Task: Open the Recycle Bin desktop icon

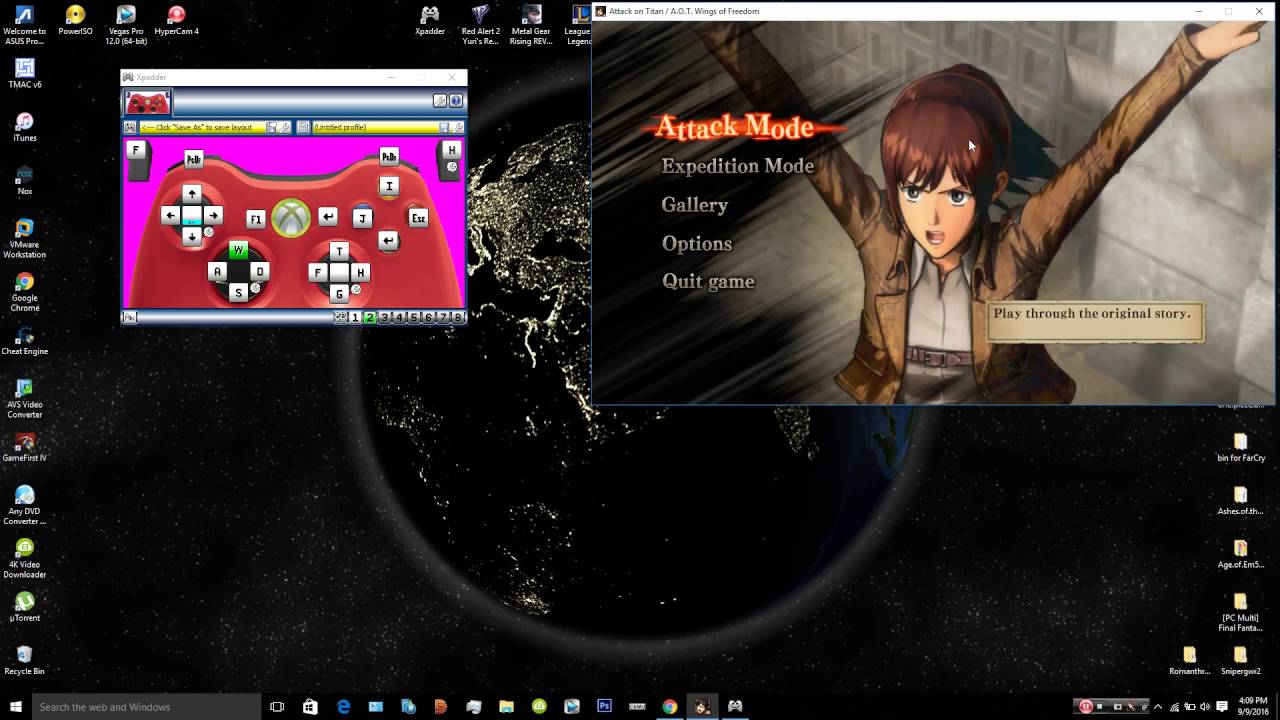Action: pyautogui.click(x=24, y=660)
